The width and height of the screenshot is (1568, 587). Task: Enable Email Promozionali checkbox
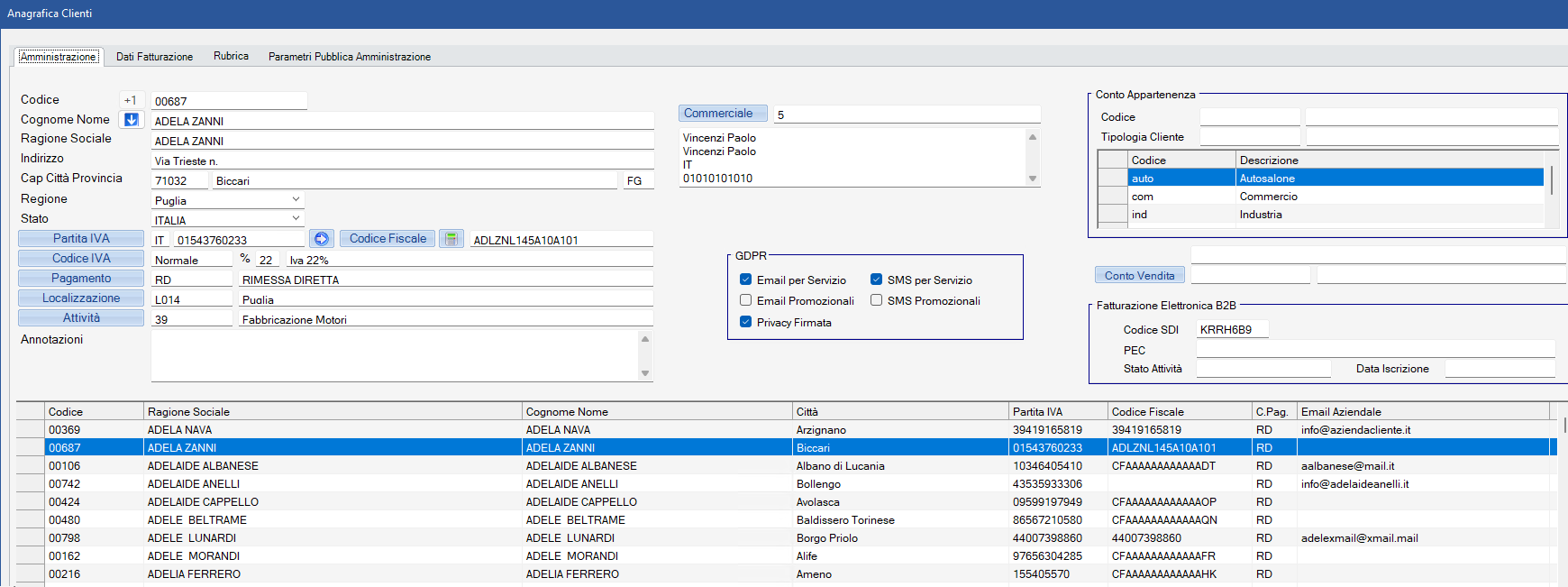click(745, 300)
